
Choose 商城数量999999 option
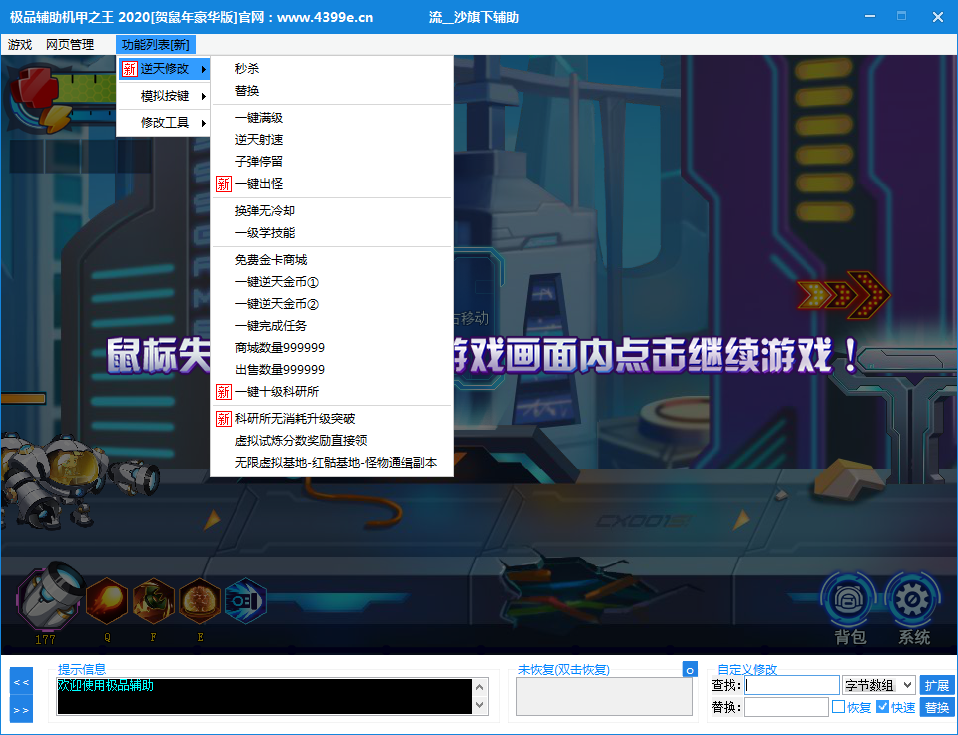332,348
